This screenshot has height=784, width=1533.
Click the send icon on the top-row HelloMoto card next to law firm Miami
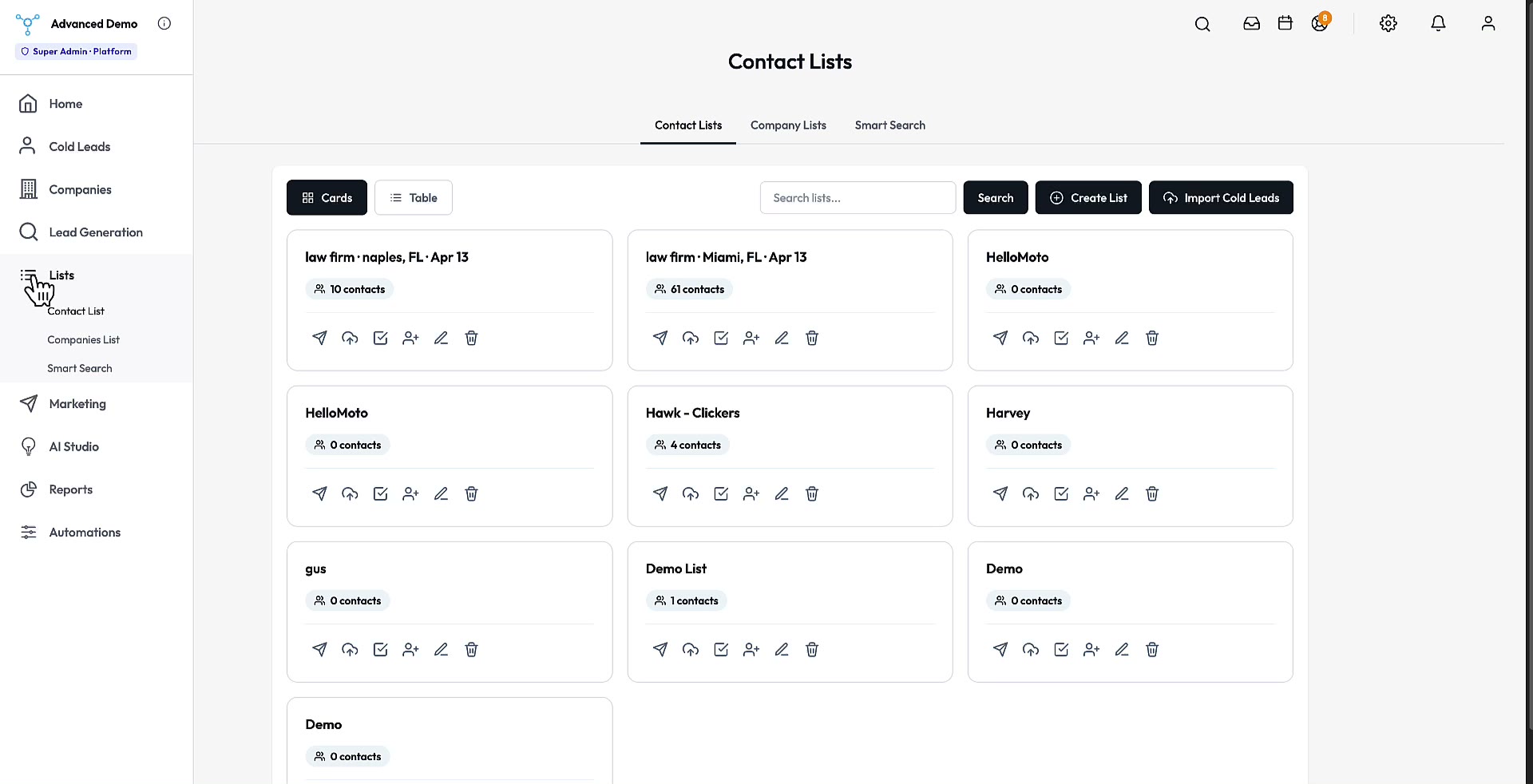coord(1000,338)
